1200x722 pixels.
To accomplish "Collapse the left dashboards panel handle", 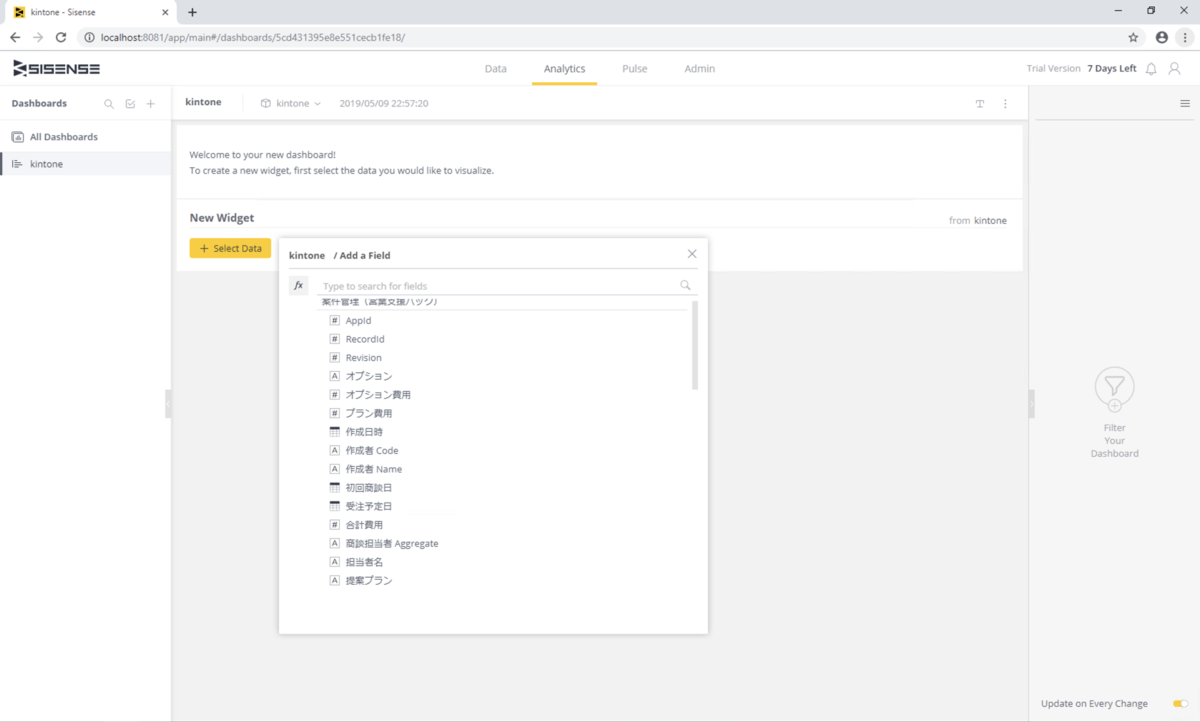I will (x=168, y=404).
